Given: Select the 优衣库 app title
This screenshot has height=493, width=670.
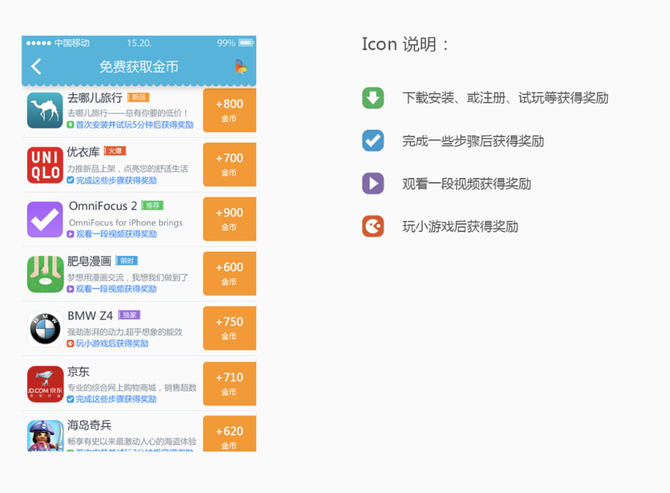Looking at the screenshot, I should [83, 152].
